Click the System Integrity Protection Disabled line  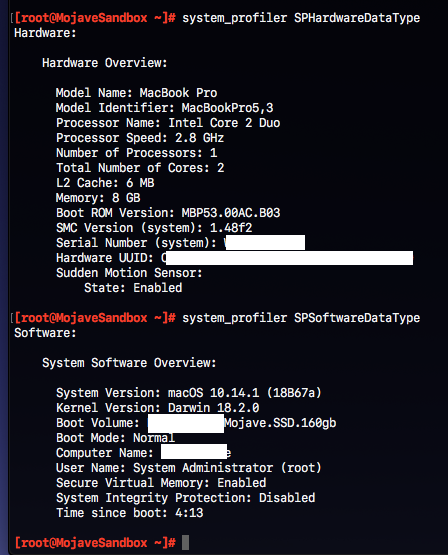coord(185,498)
